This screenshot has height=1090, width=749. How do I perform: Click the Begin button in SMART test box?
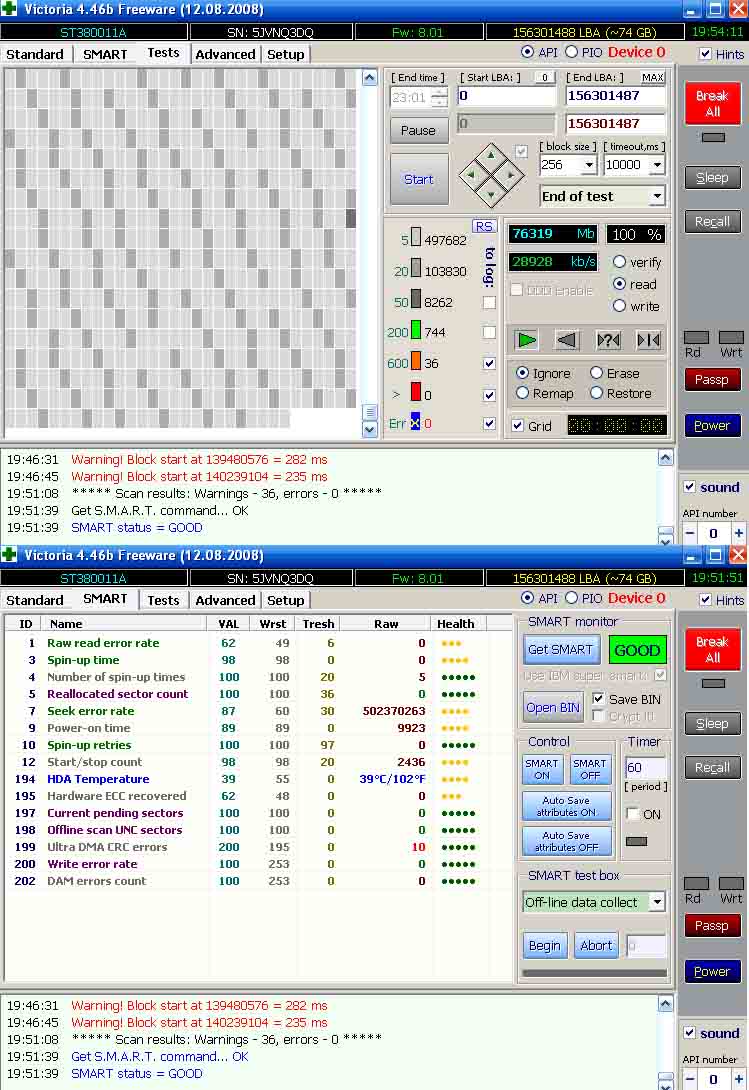pyautogui.click(x=545, y=945)
